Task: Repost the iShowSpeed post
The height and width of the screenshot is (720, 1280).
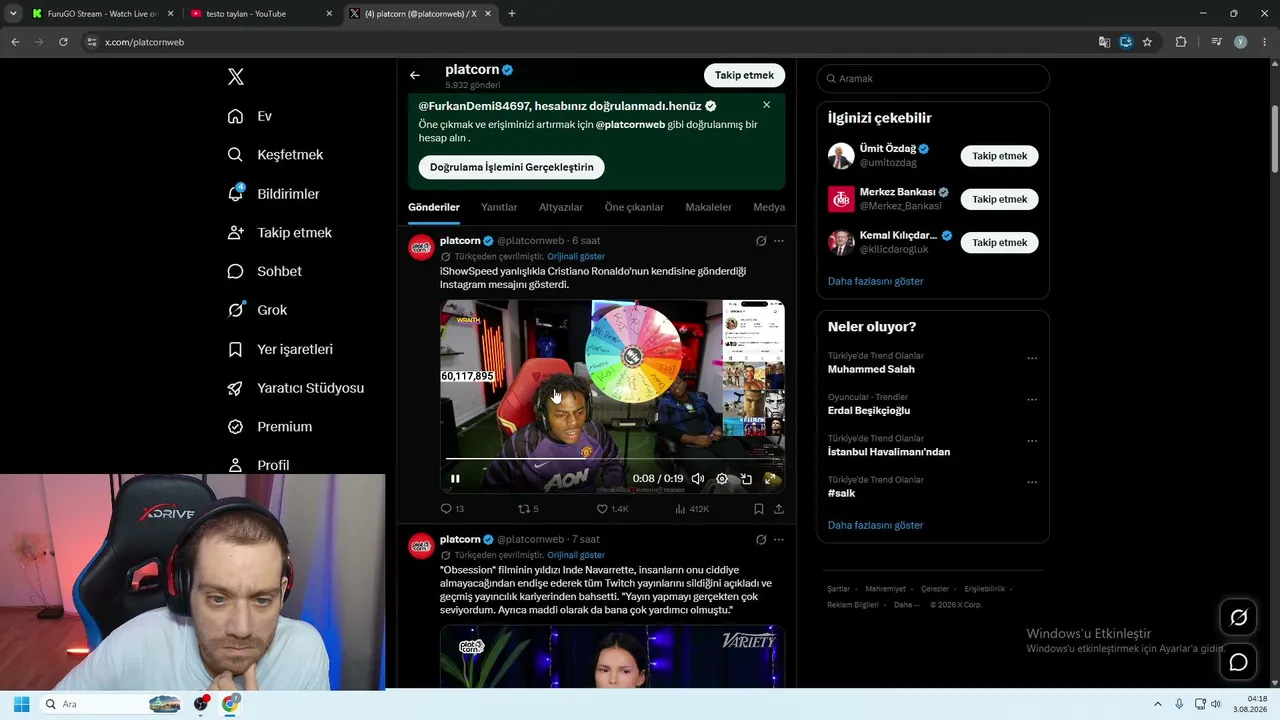Action: pos(528,509)
